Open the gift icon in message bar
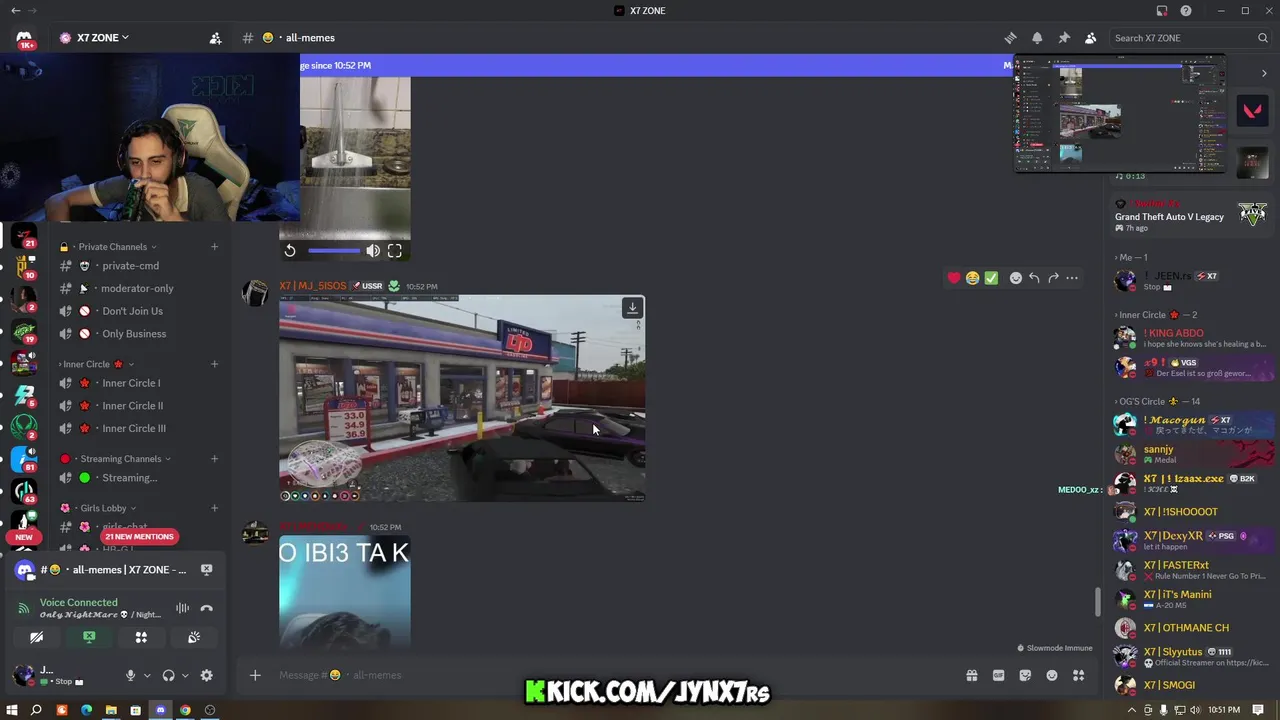Viewport: 1280px width, 720px height. point(971,675)
